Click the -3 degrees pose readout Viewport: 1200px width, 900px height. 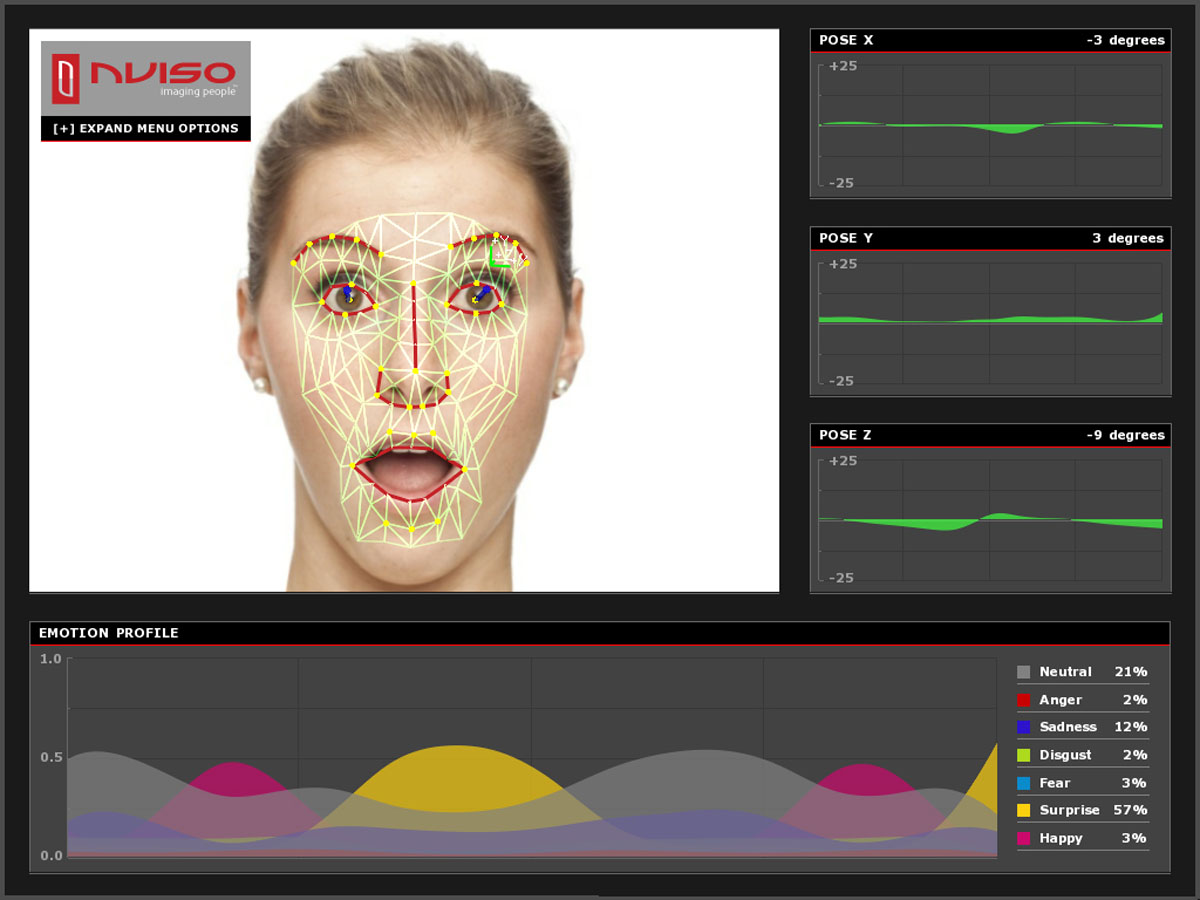click(1125, 40)
